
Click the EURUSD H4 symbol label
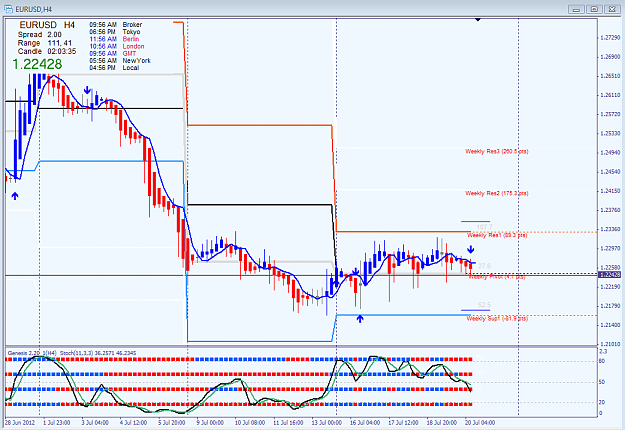coord(47,25)
